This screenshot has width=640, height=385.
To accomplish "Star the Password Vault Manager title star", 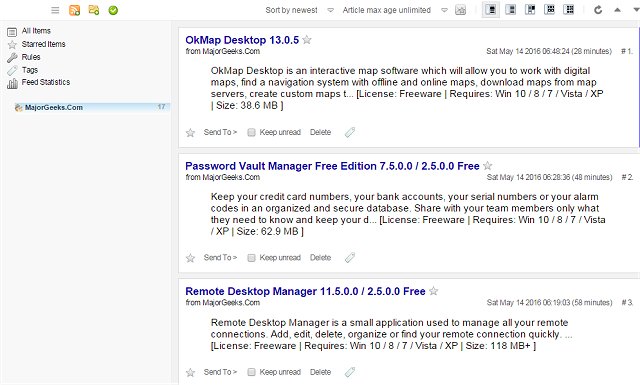I will pyautogui.click(x=487, y=166).
